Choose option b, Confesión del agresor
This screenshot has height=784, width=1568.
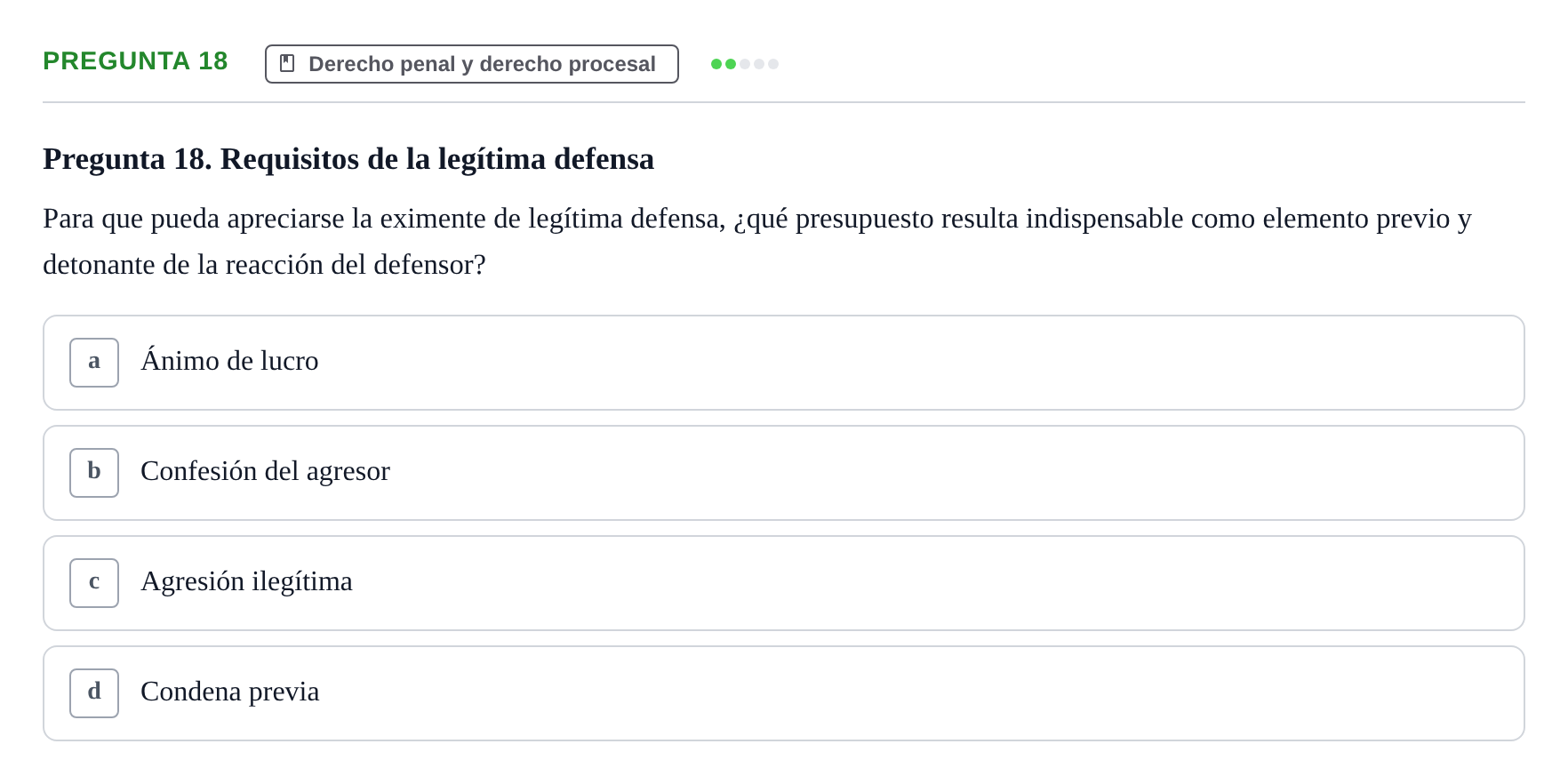[x=784, y=473]
